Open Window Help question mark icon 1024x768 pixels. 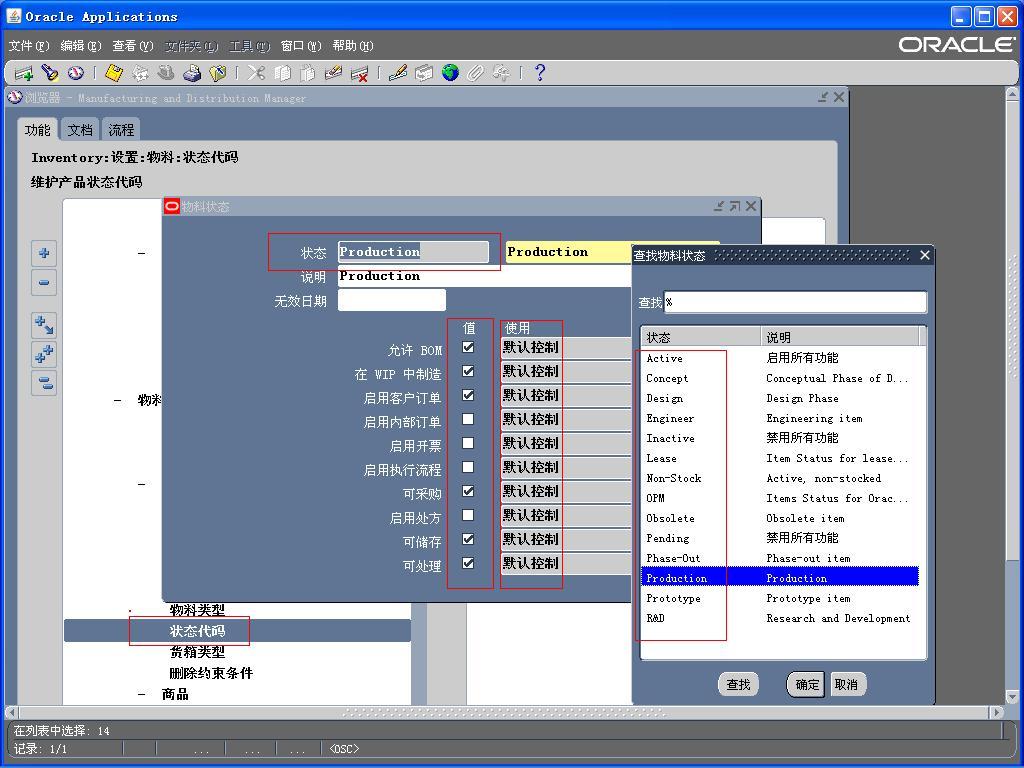539,73
